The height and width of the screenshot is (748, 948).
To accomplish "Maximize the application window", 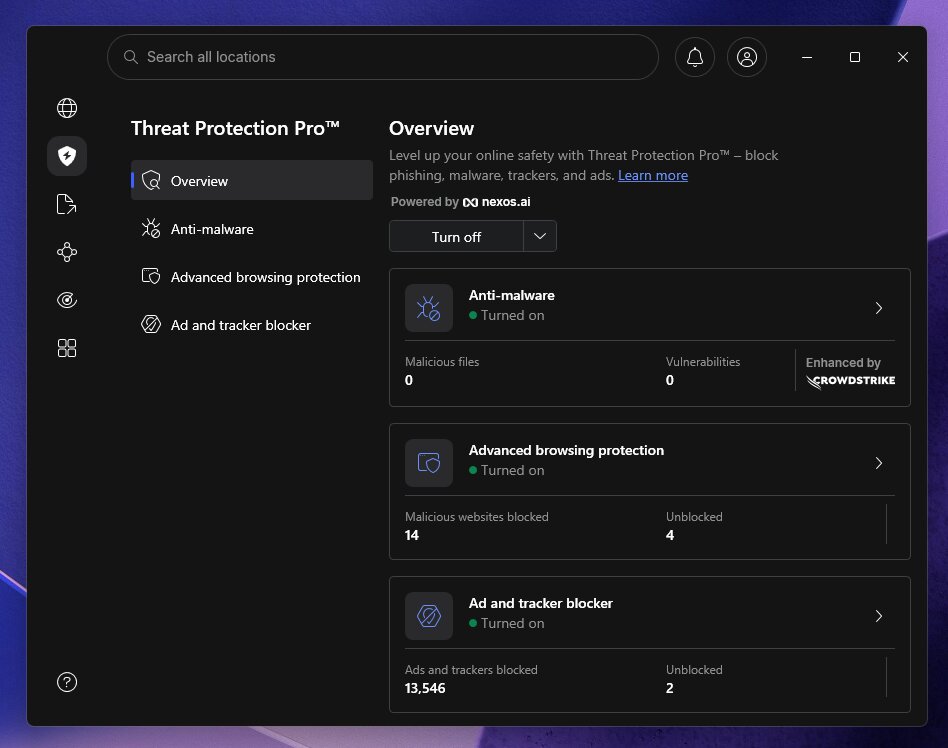I will (x=855, y=57).
